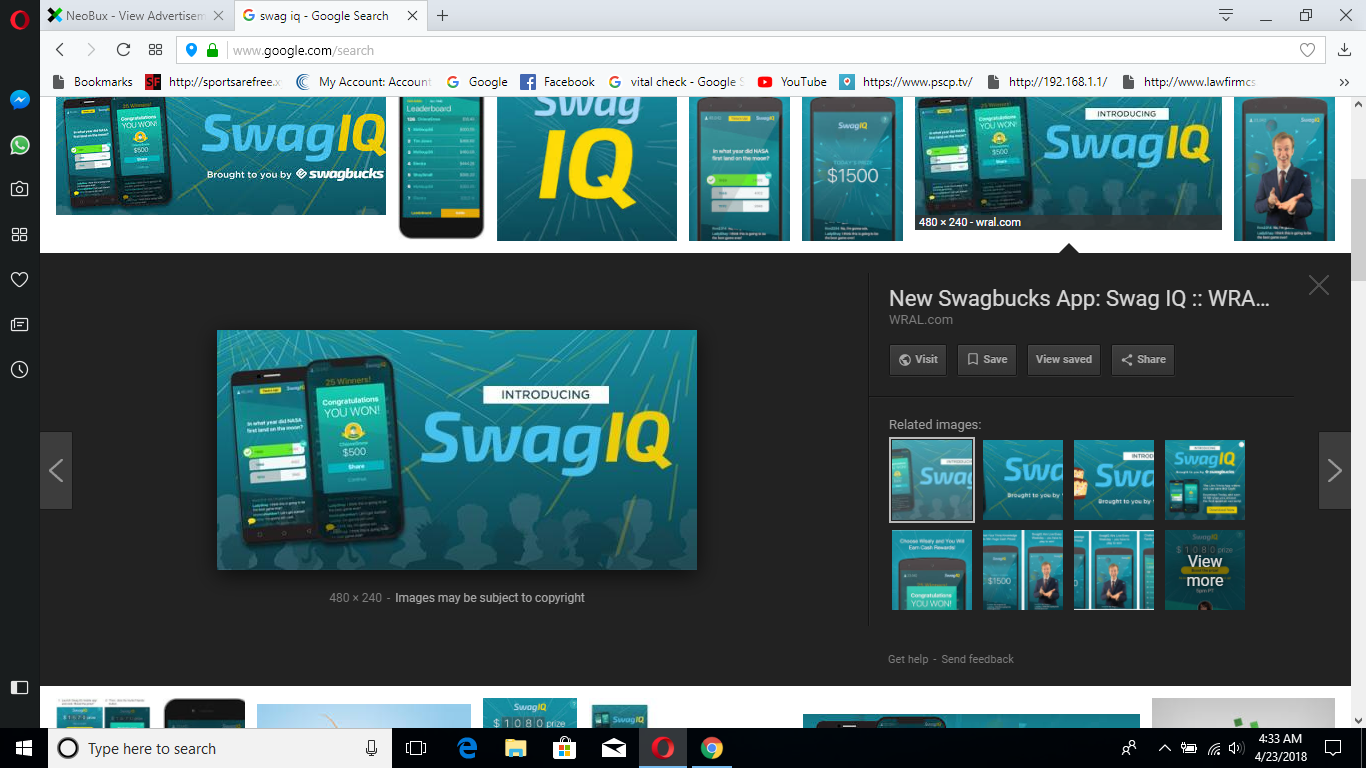
Task: Open Personal News from the sidebar
Action: click(19, 324)
